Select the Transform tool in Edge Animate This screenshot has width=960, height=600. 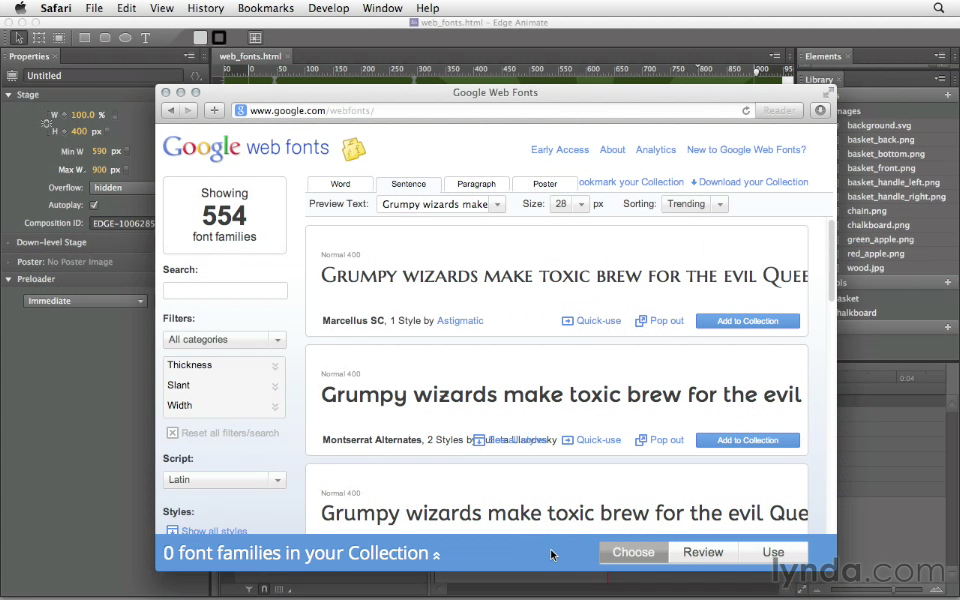[x=39, y=38]
